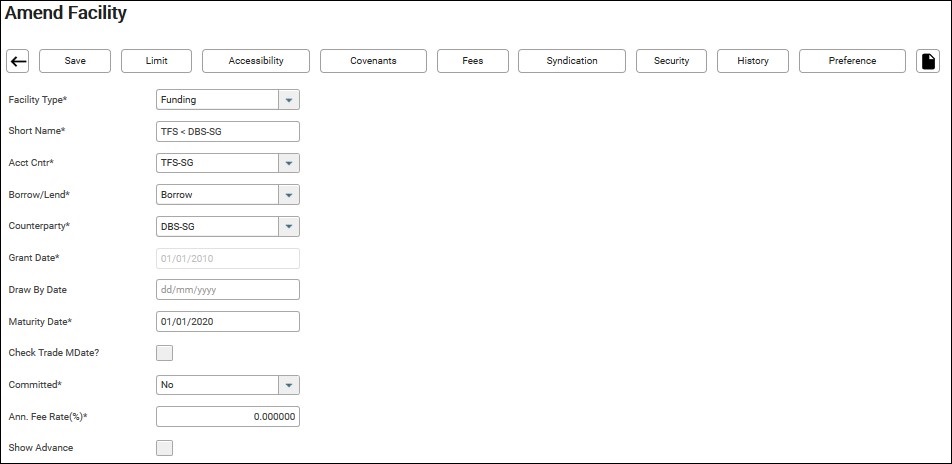Go to Accessibility settings
The width and height of the screenshot is (952, 464).
coord(255,61)
